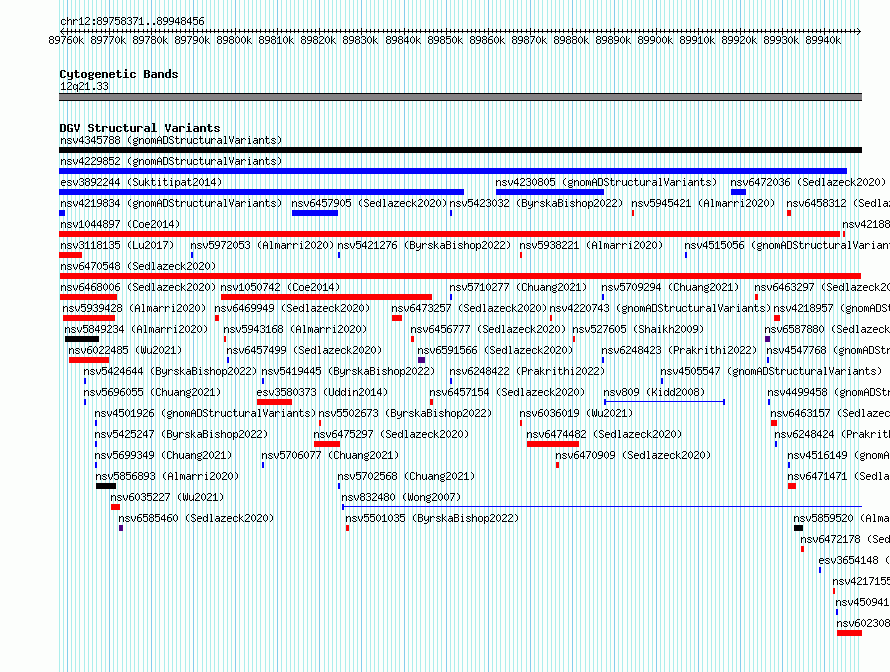The height and width of the screenshot is (672, 890).
Task: Click the blue bar below nsv6457905
Action: [315, 213]
